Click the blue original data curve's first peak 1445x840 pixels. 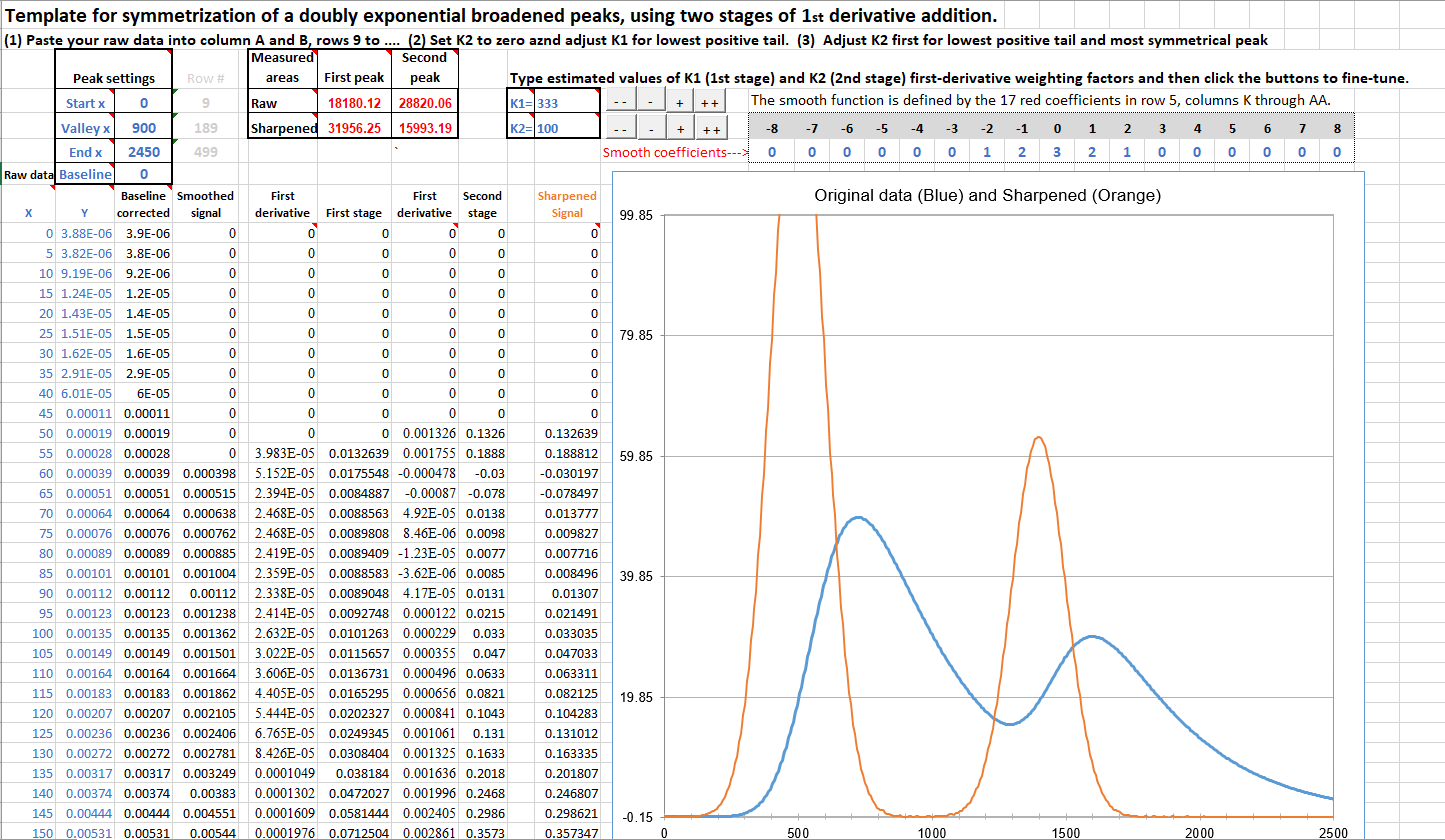(857, 518)
